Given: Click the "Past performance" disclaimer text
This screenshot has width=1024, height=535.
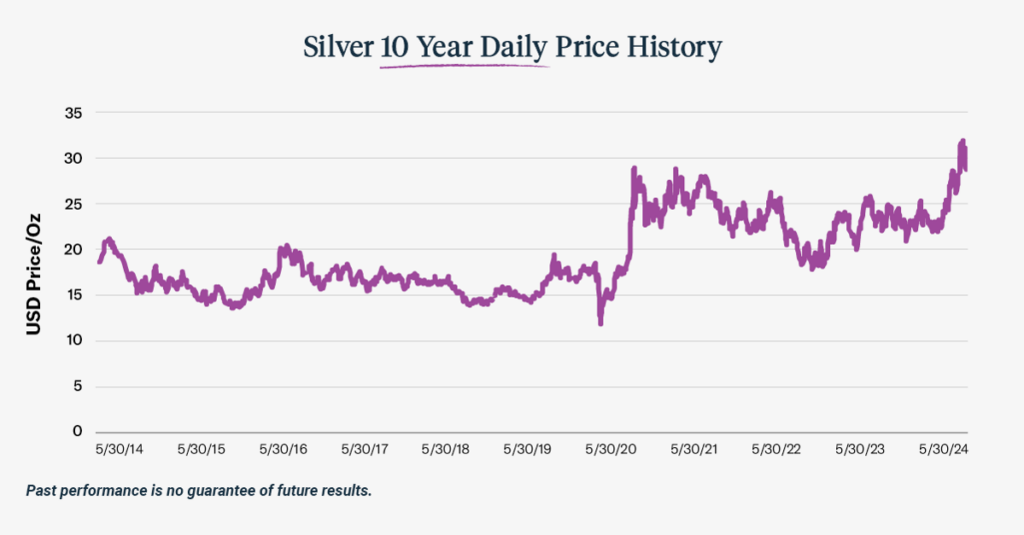Looking at the screenshot, I should pos(199,491).
